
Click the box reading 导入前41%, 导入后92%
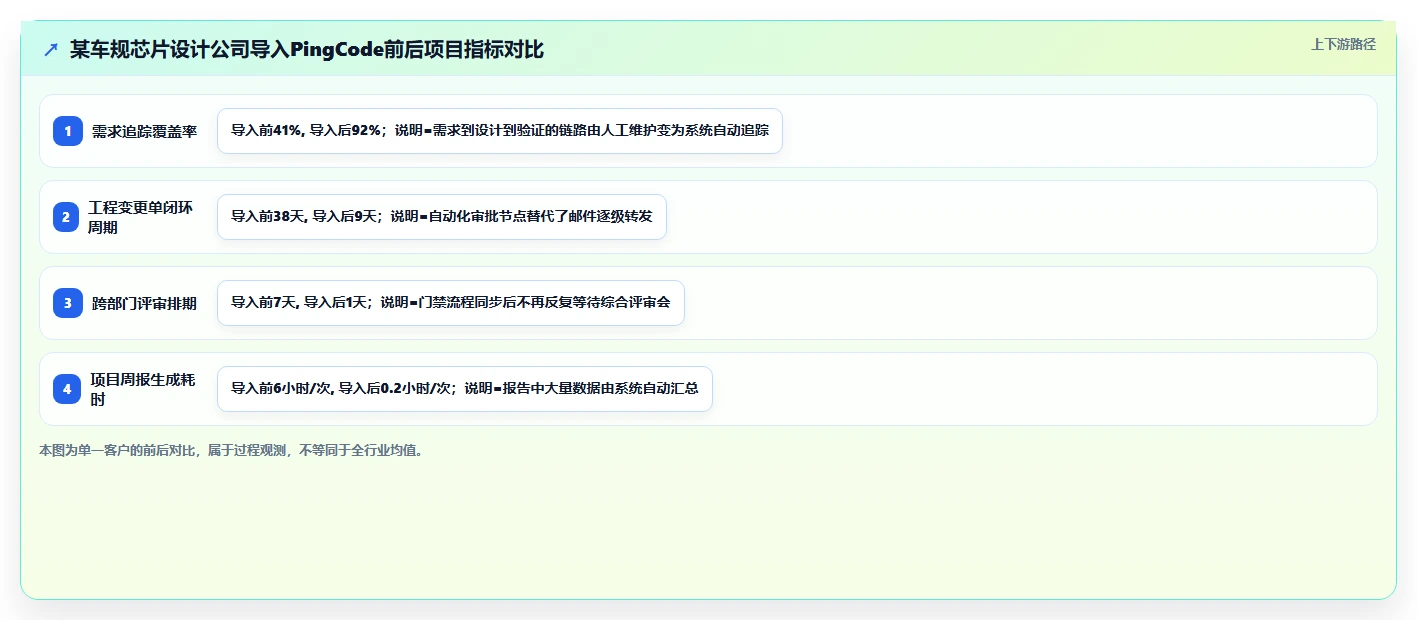[500, 131]
